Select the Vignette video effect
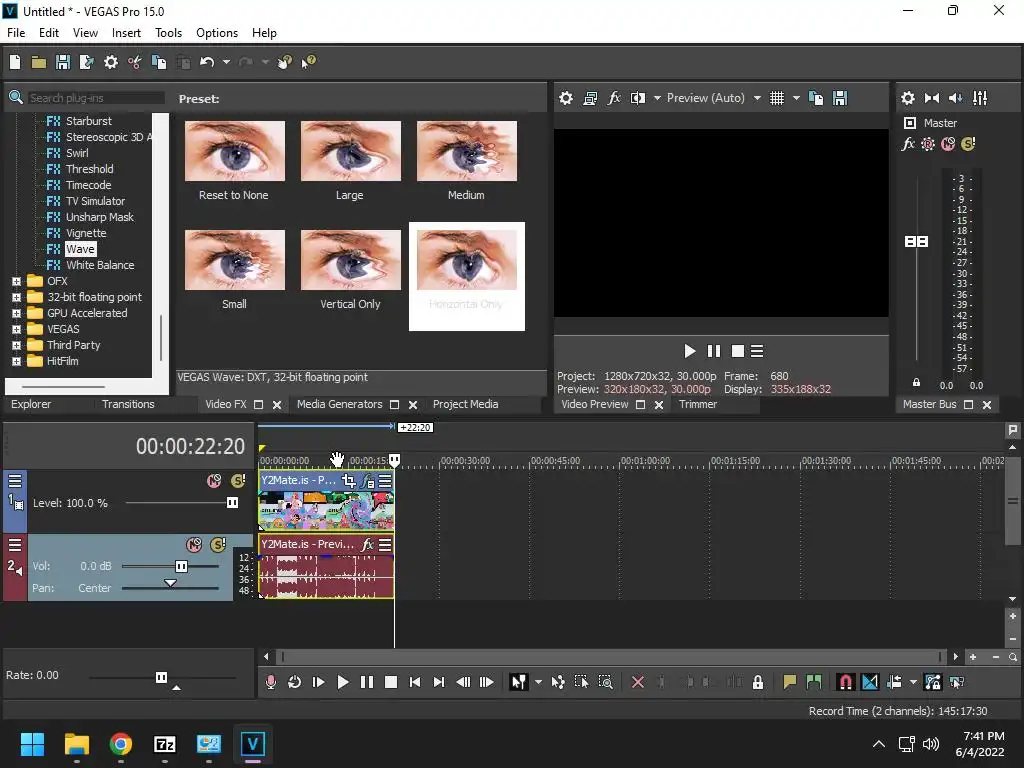This screenshot has height=768, width=1024. click(86, 233)
